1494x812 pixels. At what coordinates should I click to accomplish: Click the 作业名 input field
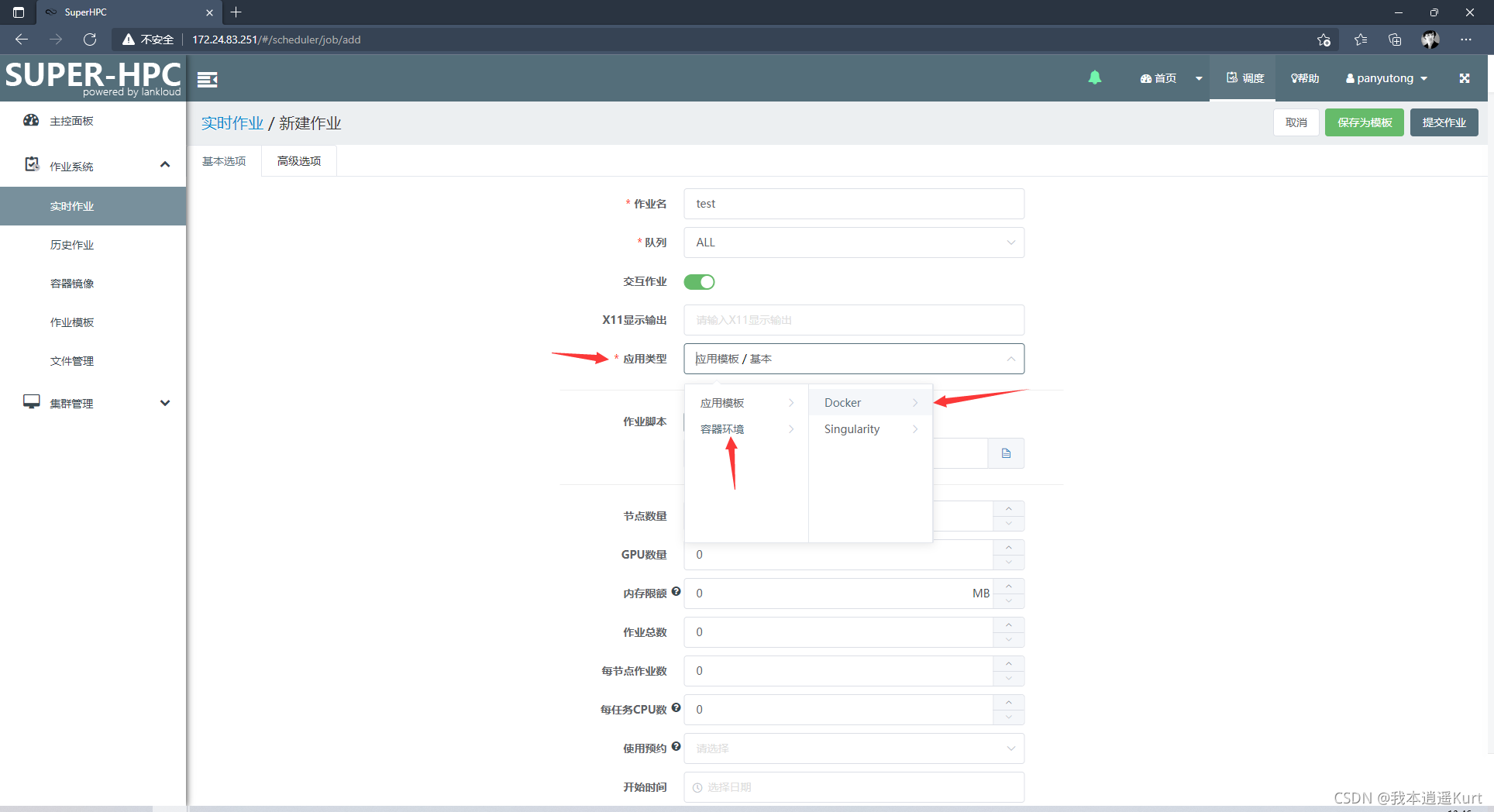pyautogui.click(x=854, y=204)
